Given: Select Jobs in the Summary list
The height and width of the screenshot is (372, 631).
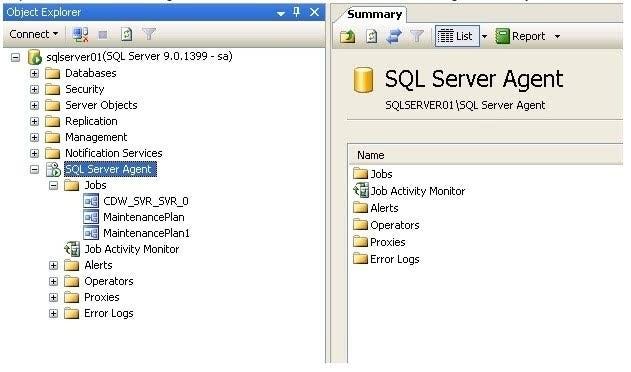Looking at the screenshot, I should tap(381, 174).
